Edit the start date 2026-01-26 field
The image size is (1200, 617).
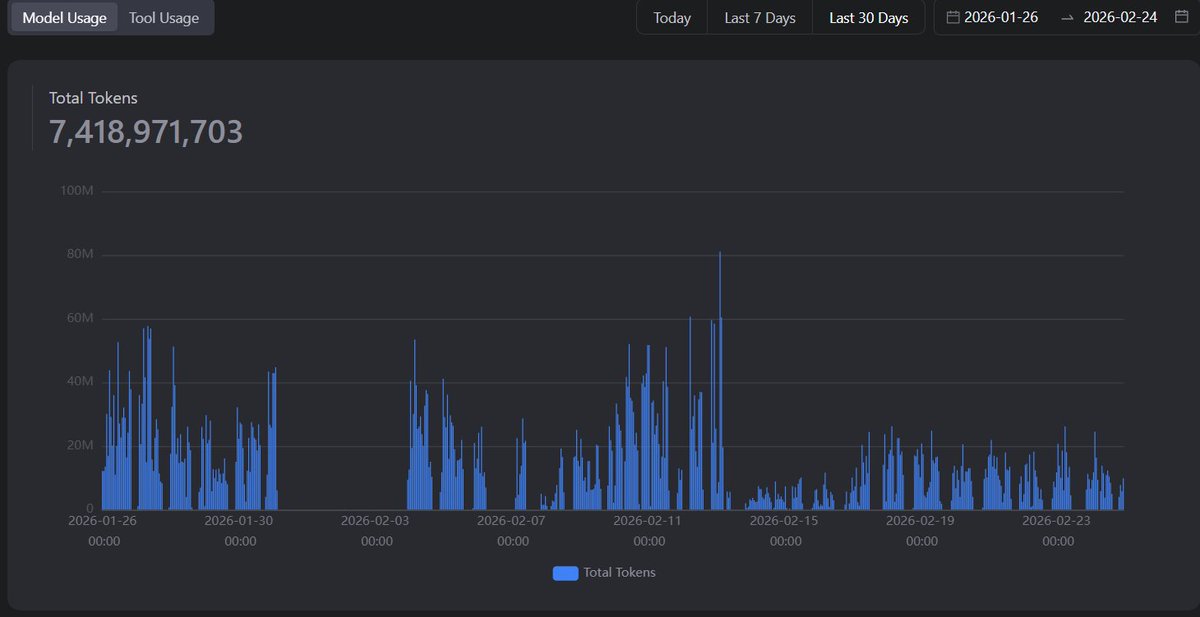coord(1001,17)
